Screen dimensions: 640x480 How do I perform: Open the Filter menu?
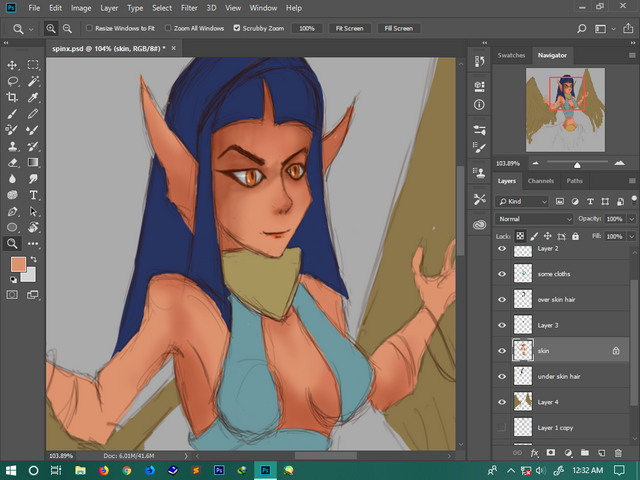[189, 8]
